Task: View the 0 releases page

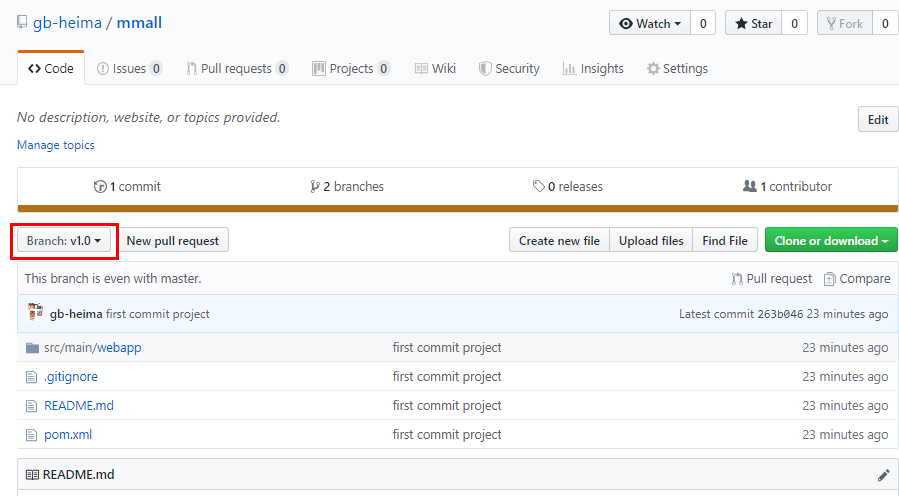Action: coord(568,186)
